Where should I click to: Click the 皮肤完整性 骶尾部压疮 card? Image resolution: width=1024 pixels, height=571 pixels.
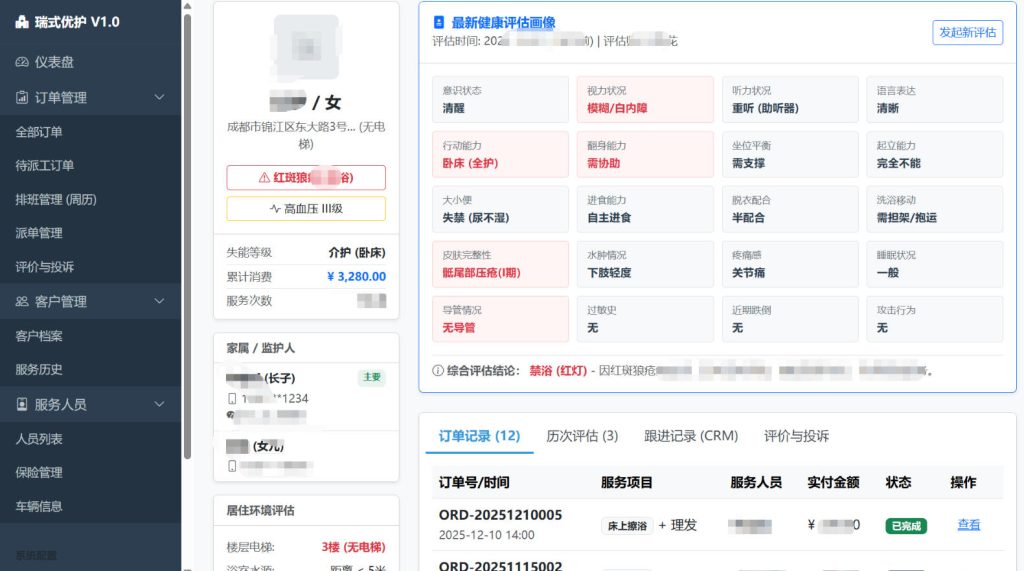[500, 264]
